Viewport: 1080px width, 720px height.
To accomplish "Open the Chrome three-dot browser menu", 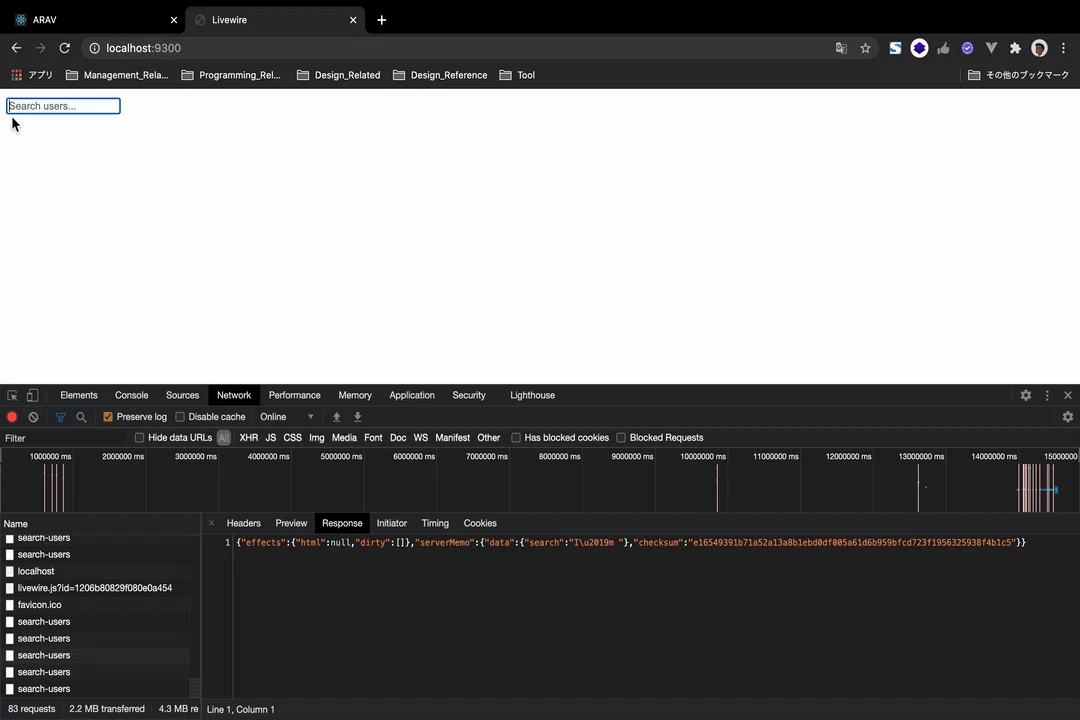I will pyautogui.click(x=1063, y=48).
